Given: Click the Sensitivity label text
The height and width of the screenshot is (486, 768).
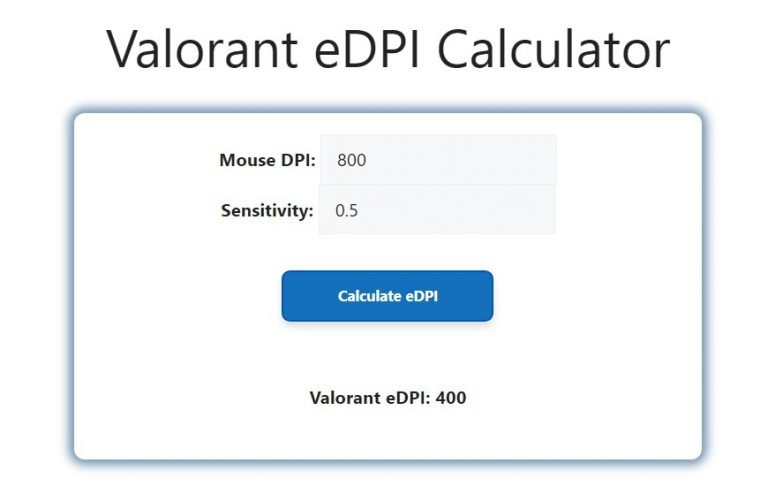Looking at the screenshot, I should coord(267,211).
